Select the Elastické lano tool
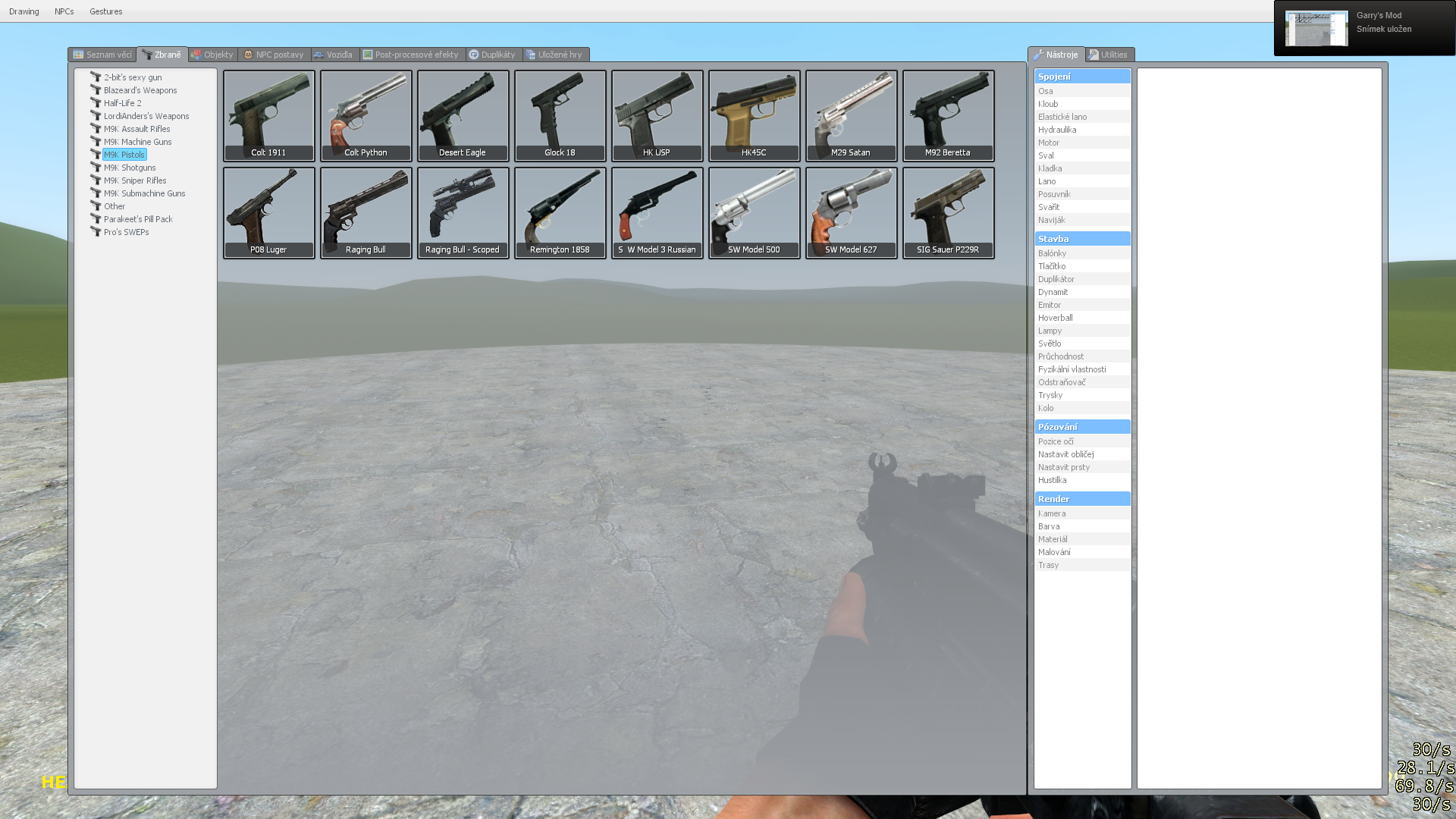 coord(1083,117)
